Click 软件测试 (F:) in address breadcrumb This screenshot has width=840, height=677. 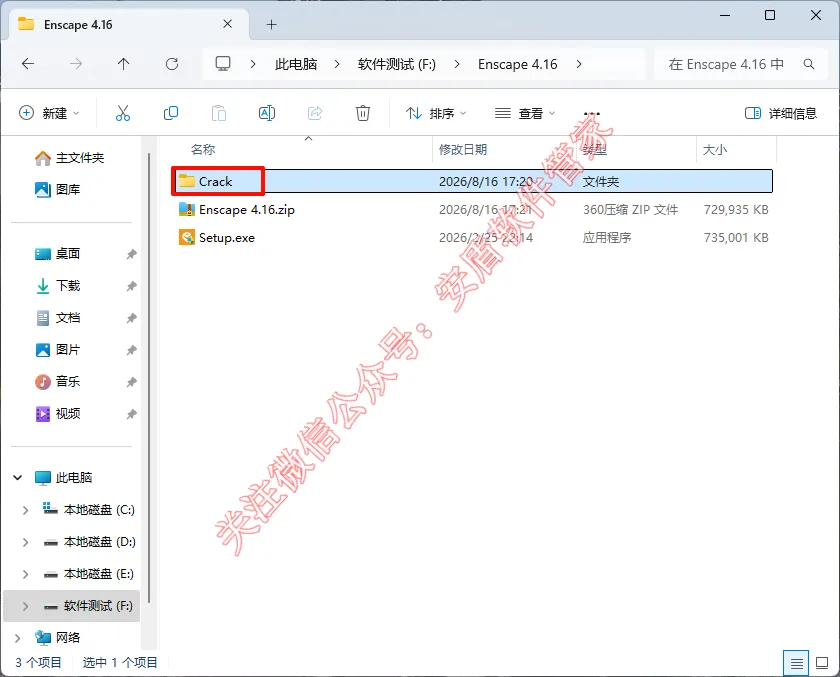point(396,64)
